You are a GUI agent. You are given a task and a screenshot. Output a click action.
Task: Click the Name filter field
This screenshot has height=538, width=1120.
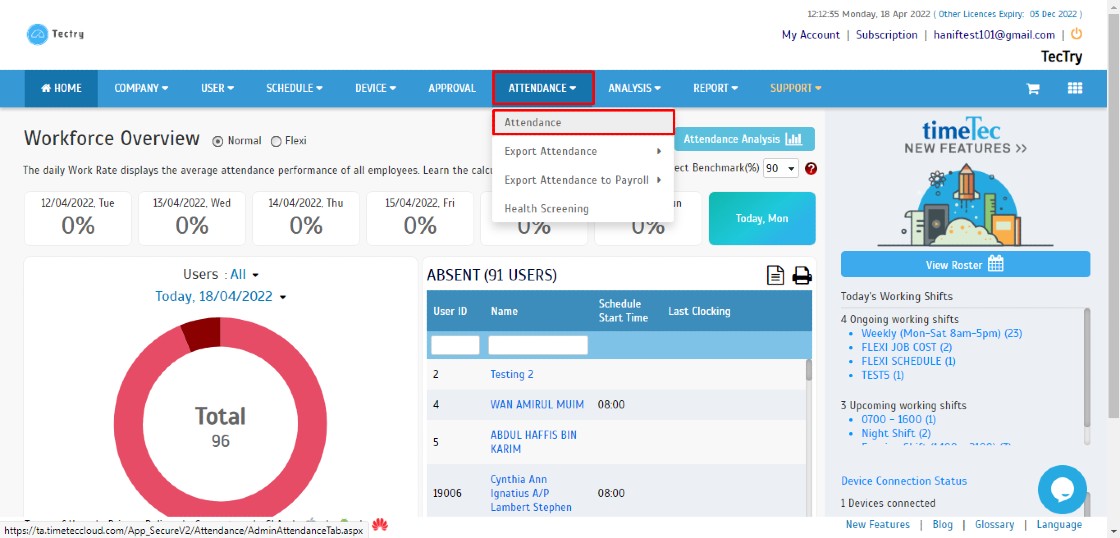coord(538,345)
